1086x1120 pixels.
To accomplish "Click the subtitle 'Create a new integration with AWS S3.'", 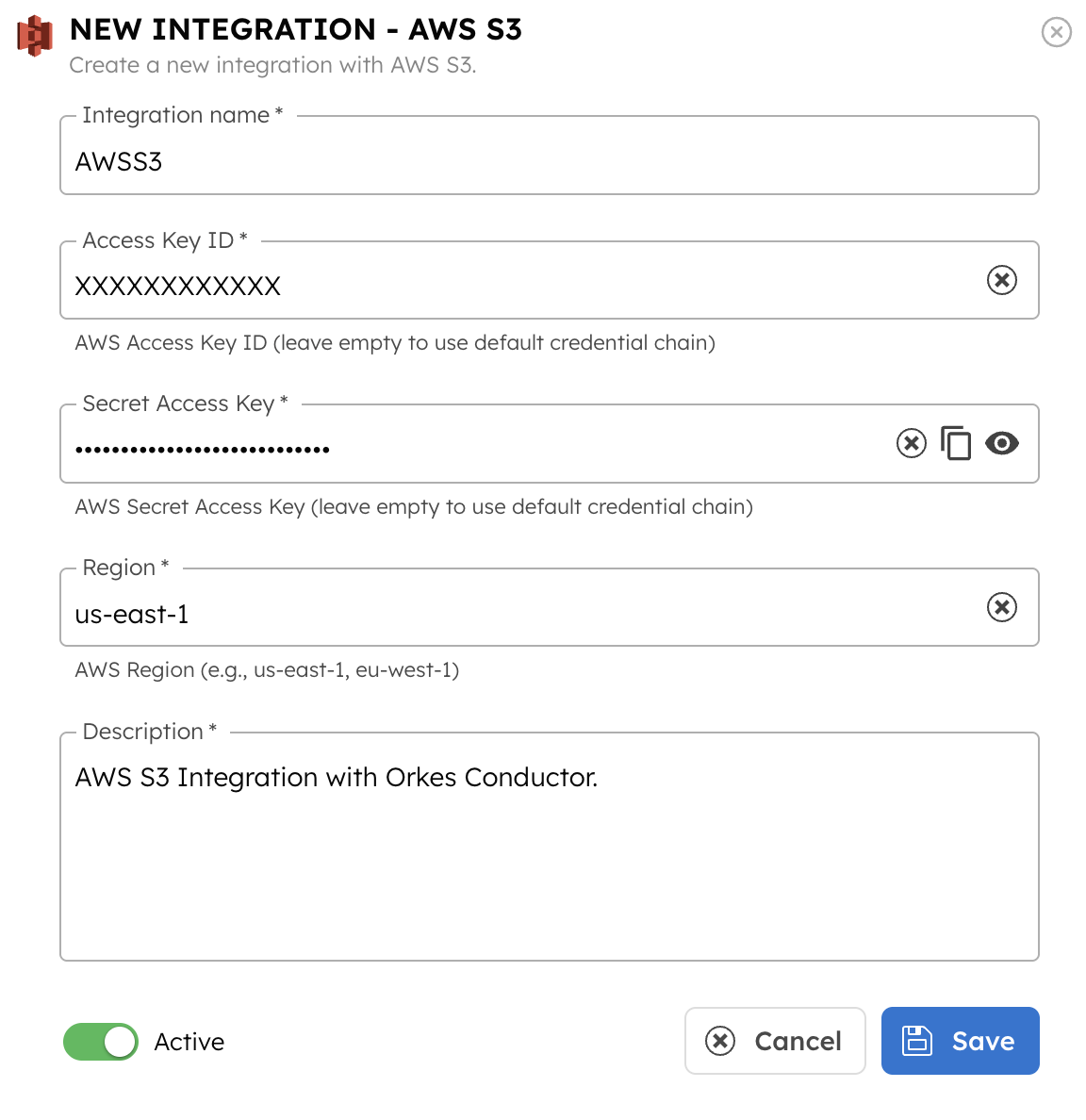I will coord(273,65).
